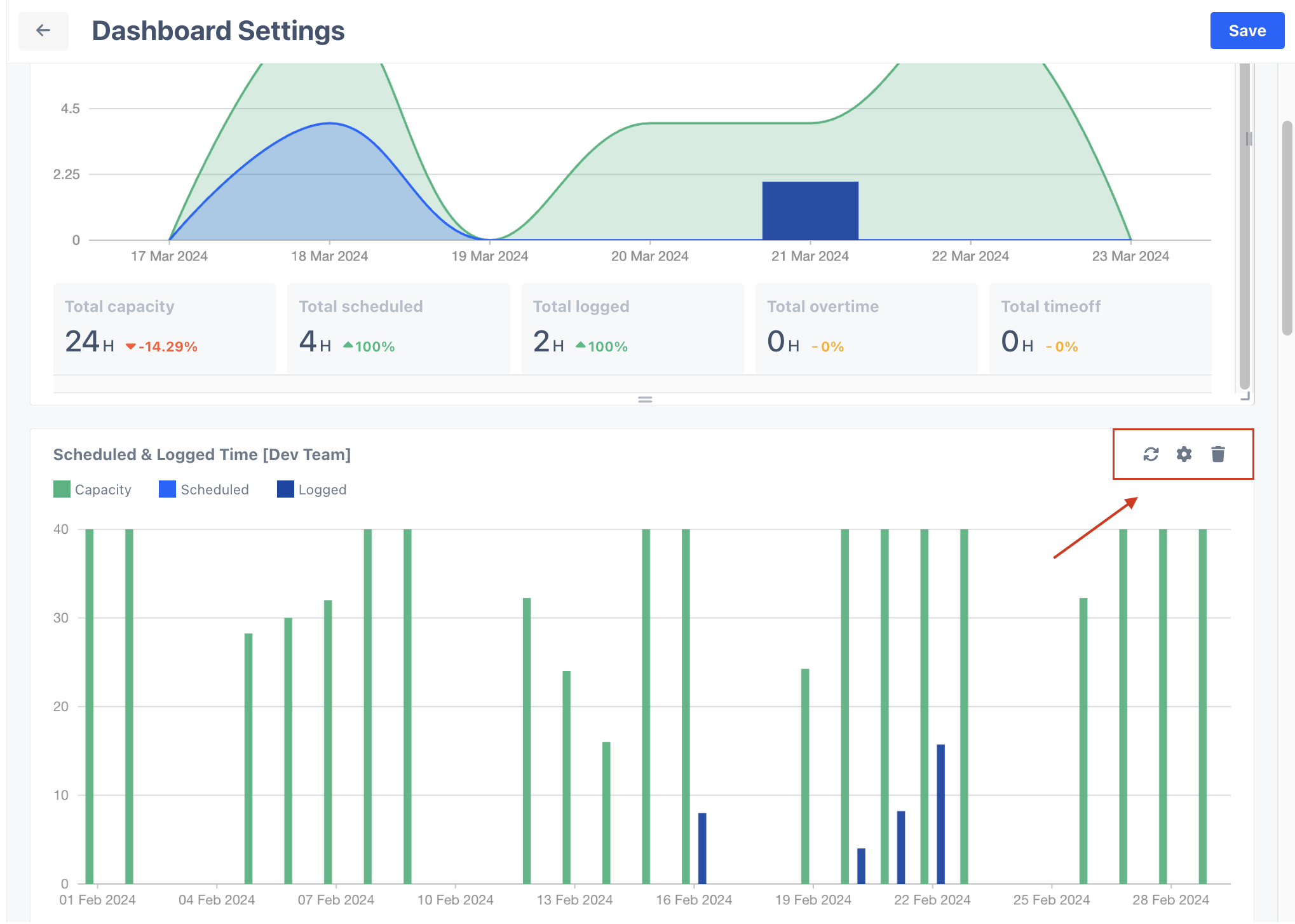Click the Scheduled & Logged Time [Dev Team] title

point(202,454)
